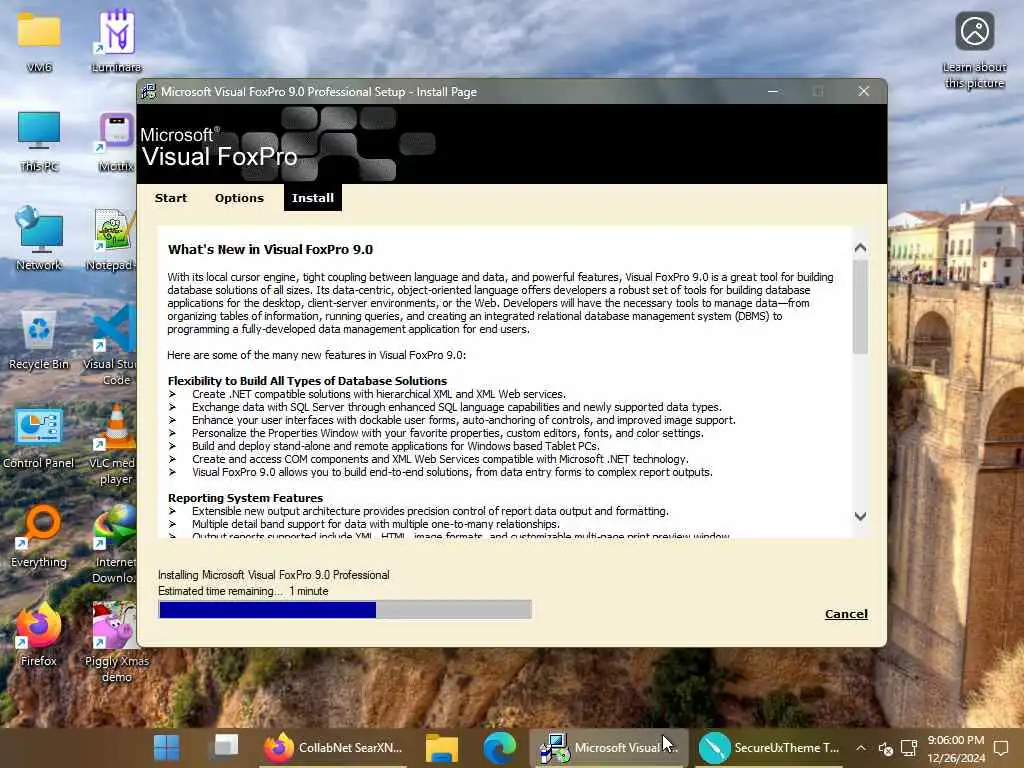The width and height of the screenshot is (1024, 768).
Task: Open the Start tab in FoxPro Setup
Action: (171, 198)
